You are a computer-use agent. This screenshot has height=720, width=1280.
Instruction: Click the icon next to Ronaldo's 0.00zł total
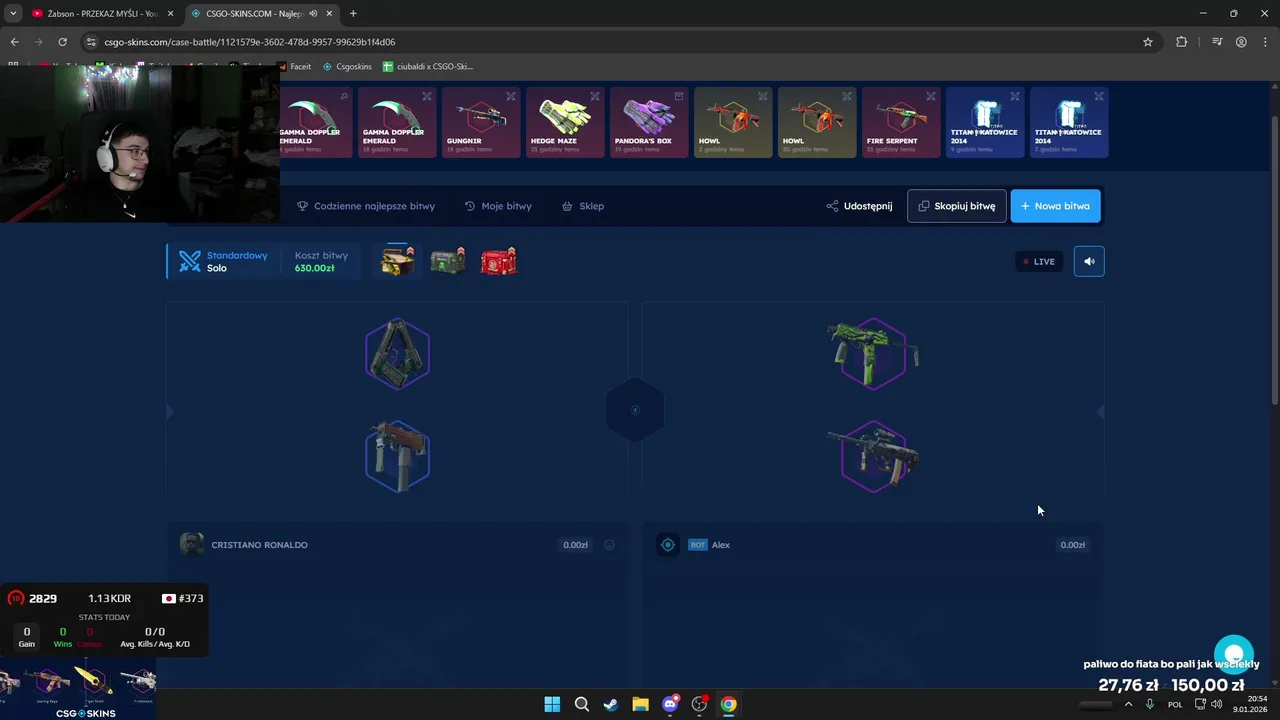click(x=609, y=545)
